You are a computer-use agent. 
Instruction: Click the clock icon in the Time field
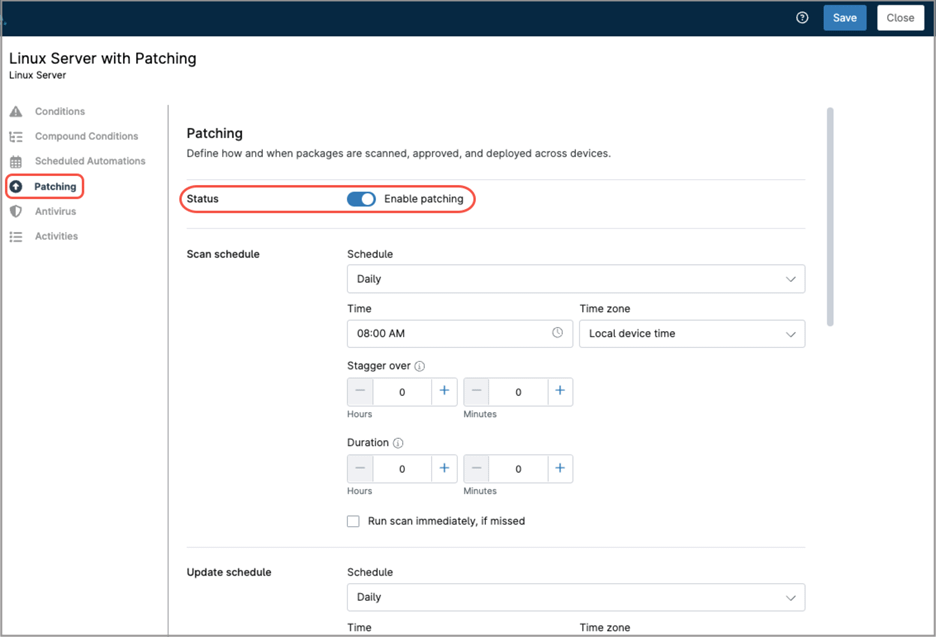click(x=557, y=333)
